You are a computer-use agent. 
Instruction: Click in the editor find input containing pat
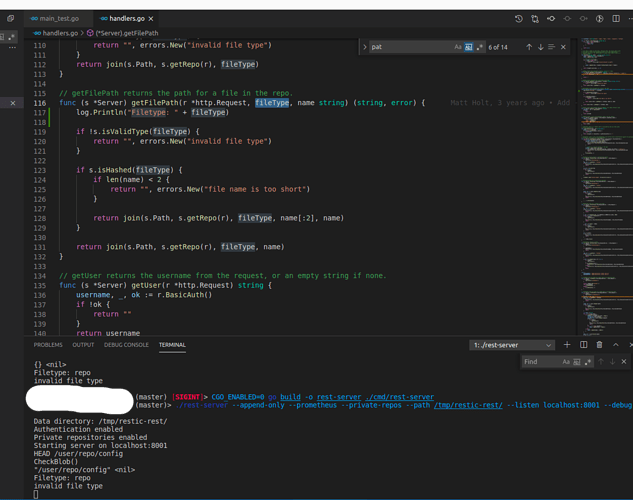[x=410, y=47]
